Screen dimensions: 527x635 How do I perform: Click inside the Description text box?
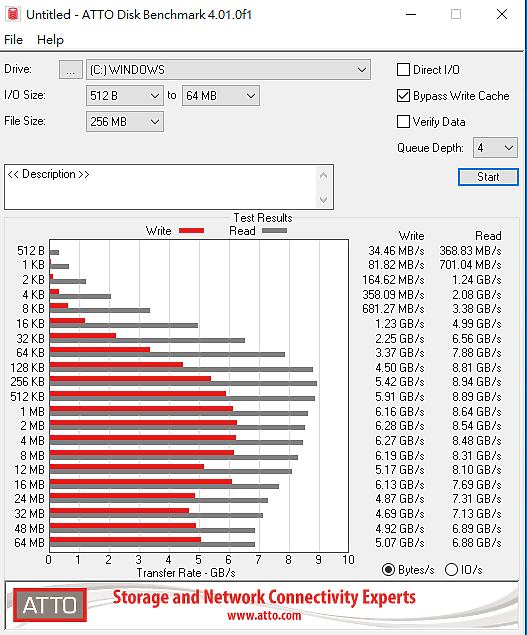point(160,187)
